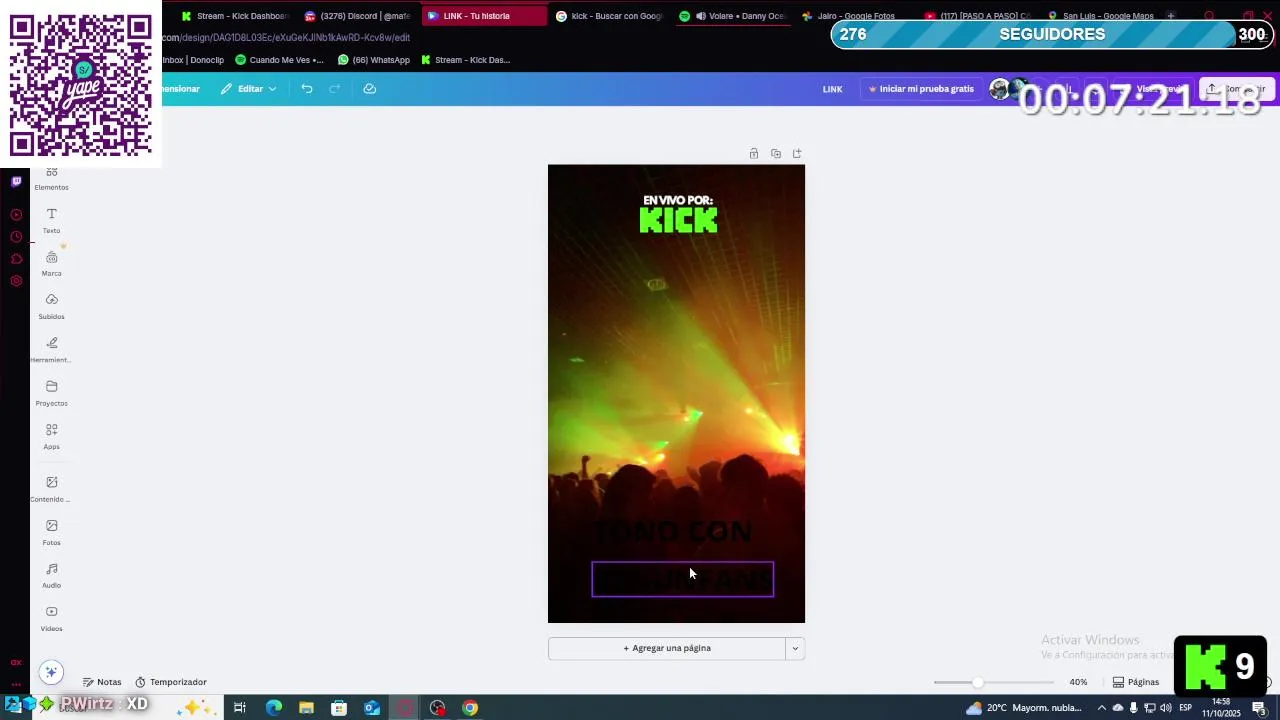The image size is (1280, 720).
Task: Click the browser address bar URL
Action: click(286, 38)
